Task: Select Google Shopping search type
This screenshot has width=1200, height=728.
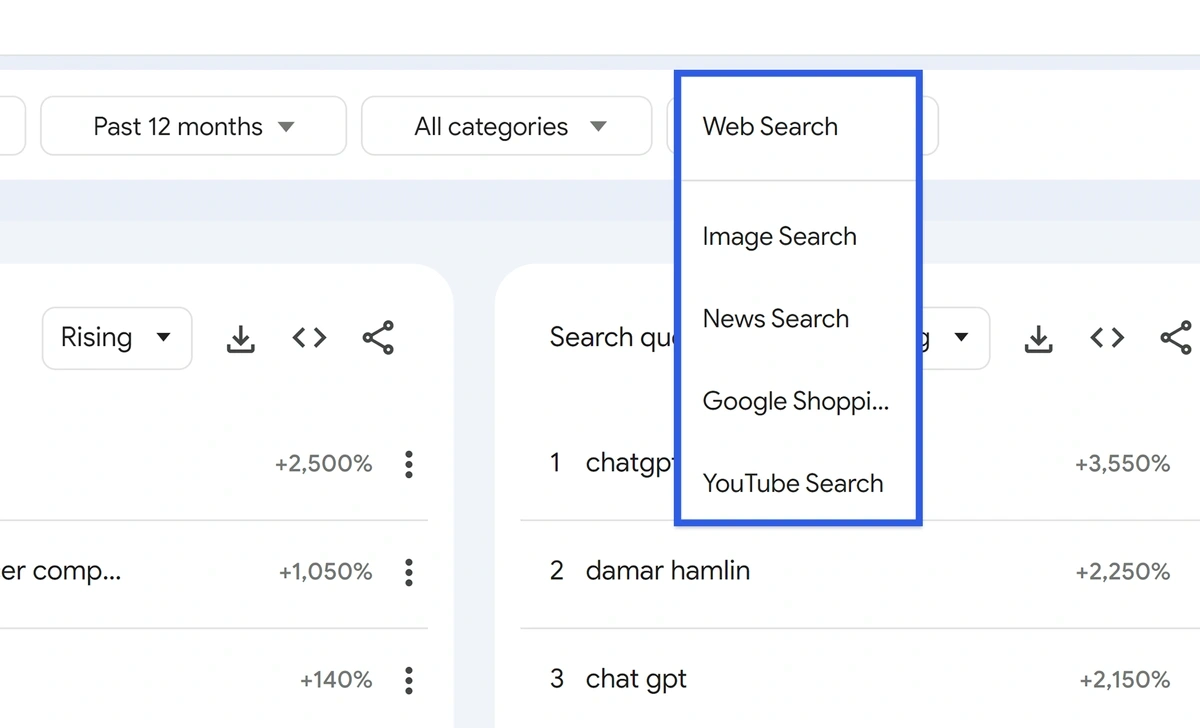Action: point(797,401)
